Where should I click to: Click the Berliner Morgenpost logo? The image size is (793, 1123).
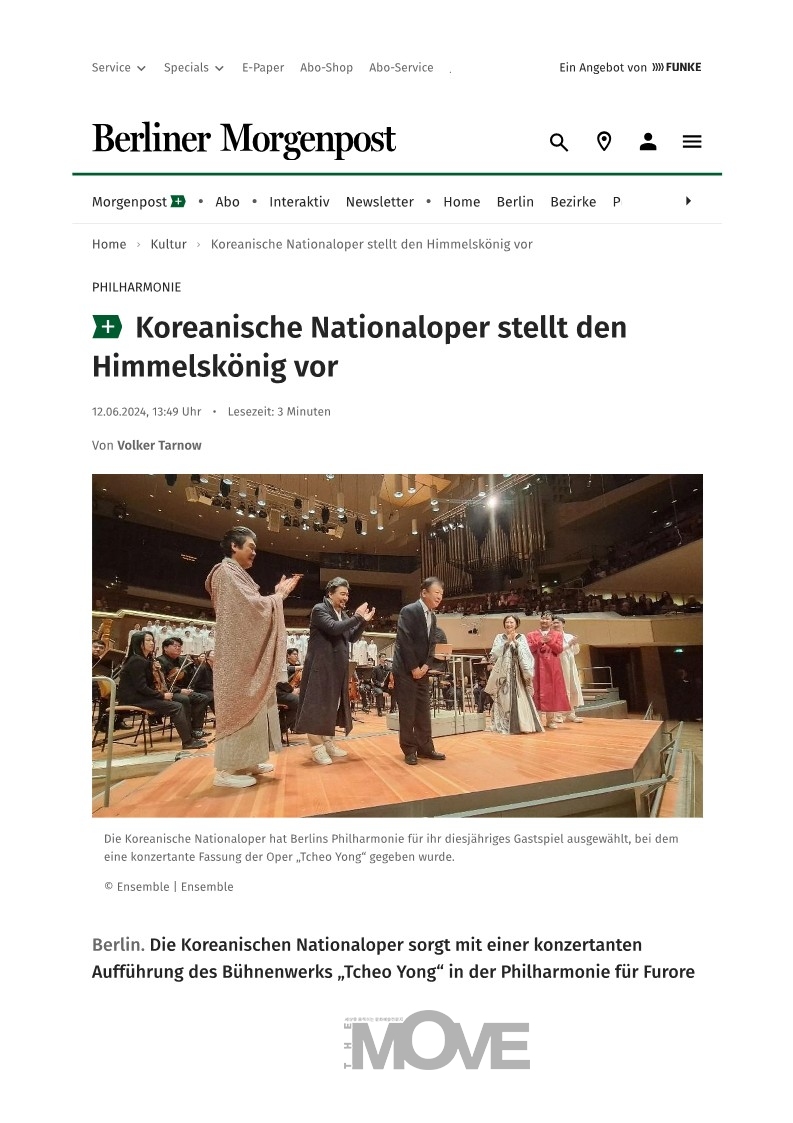[x=244, y=140]
